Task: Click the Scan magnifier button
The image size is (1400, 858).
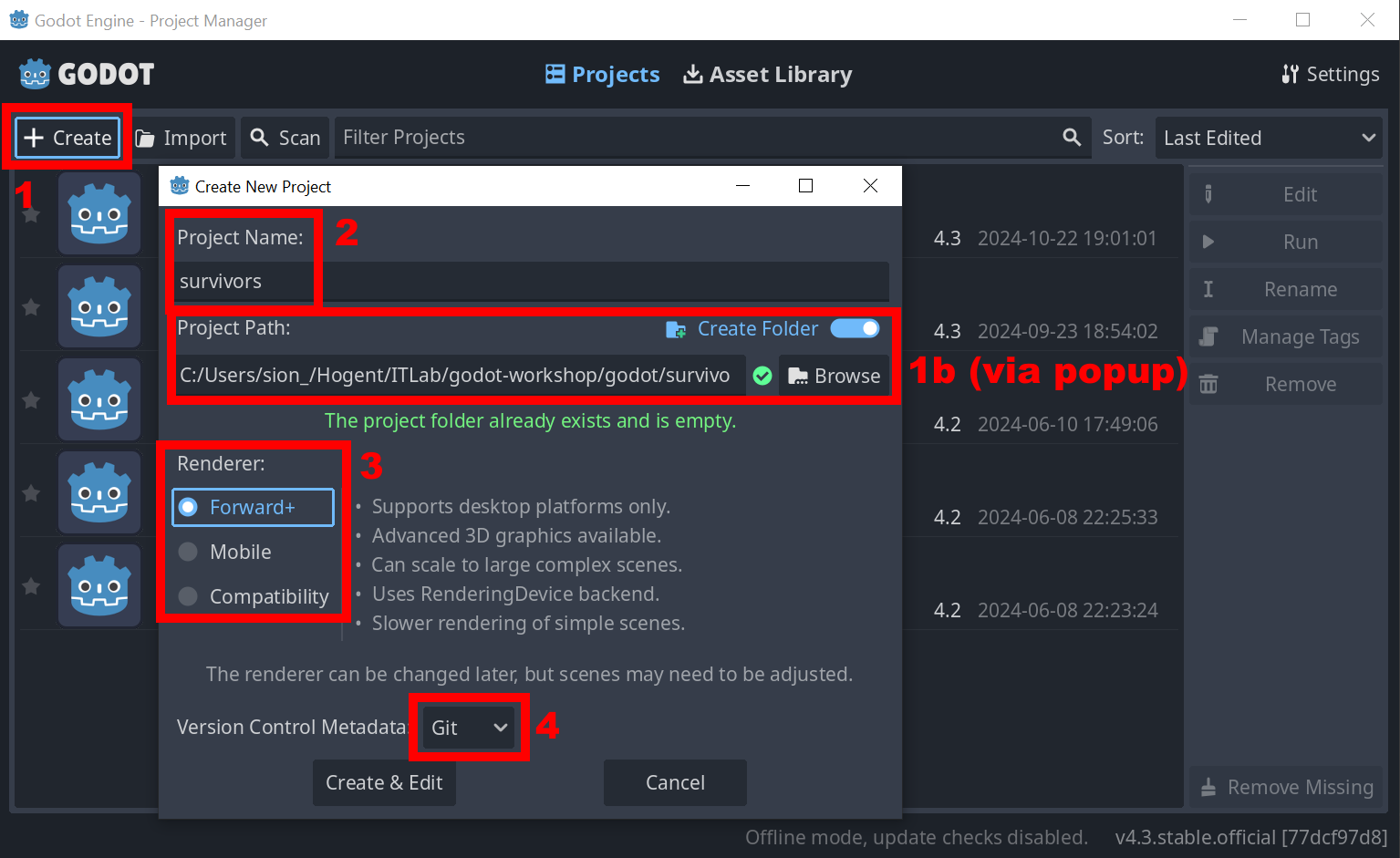Action: [285, 138]
